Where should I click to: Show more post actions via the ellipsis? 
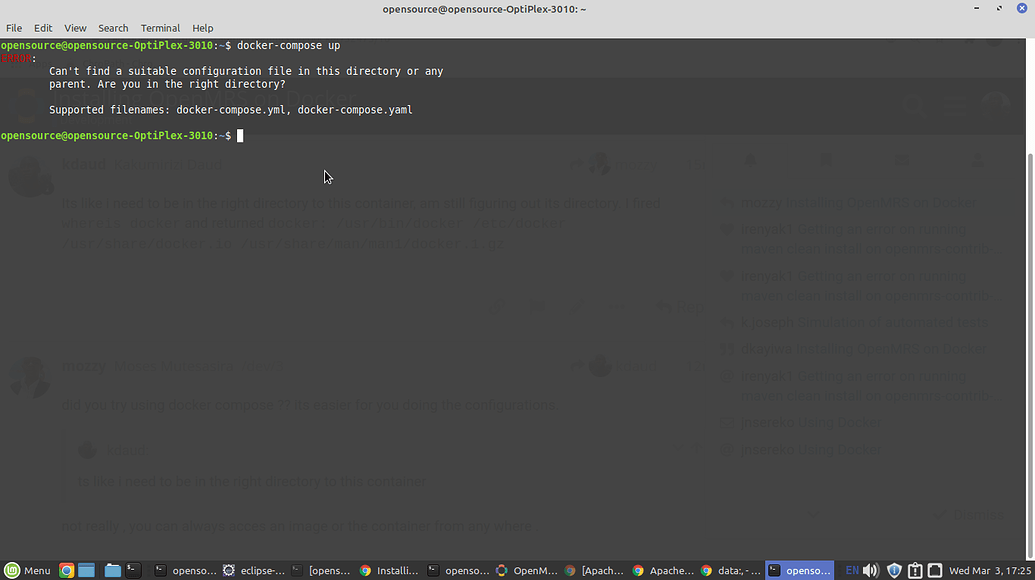pos(617,307)
